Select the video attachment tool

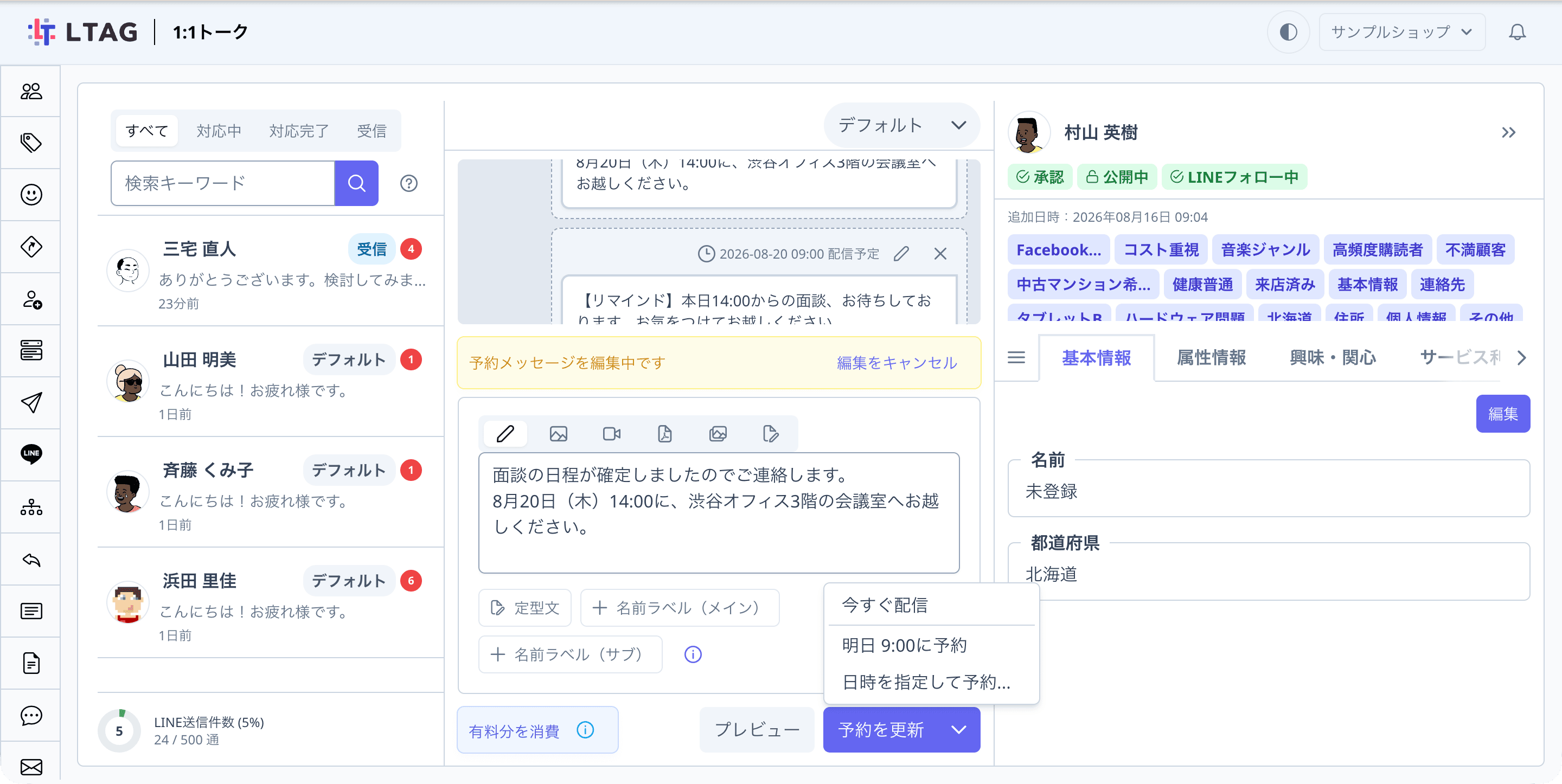click(611, 434)
